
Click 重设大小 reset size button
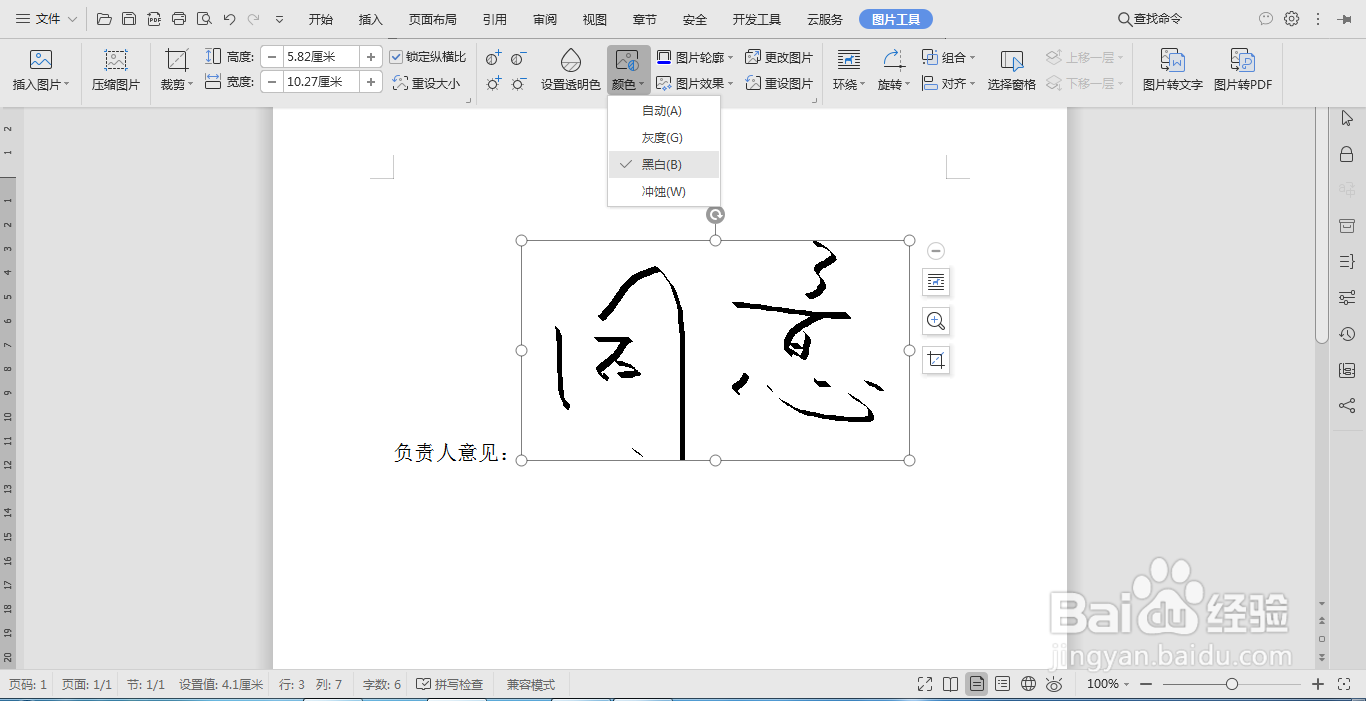point(427,83)
